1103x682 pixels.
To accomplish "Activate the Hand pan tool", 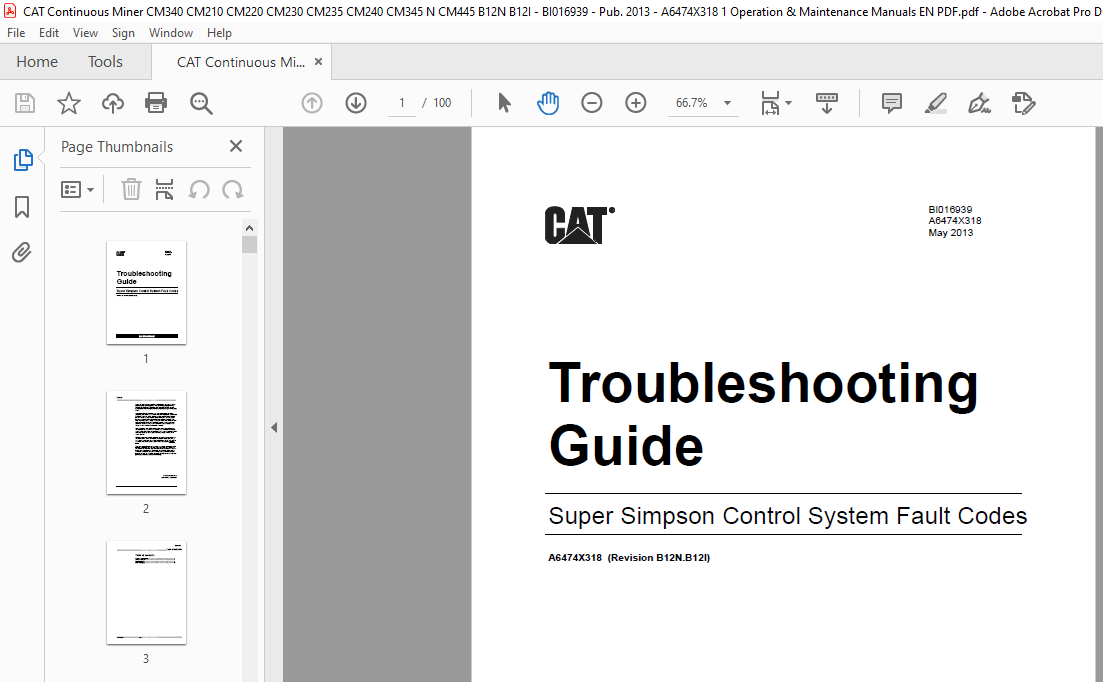I will pyautogui.click(x=548, y=103).
